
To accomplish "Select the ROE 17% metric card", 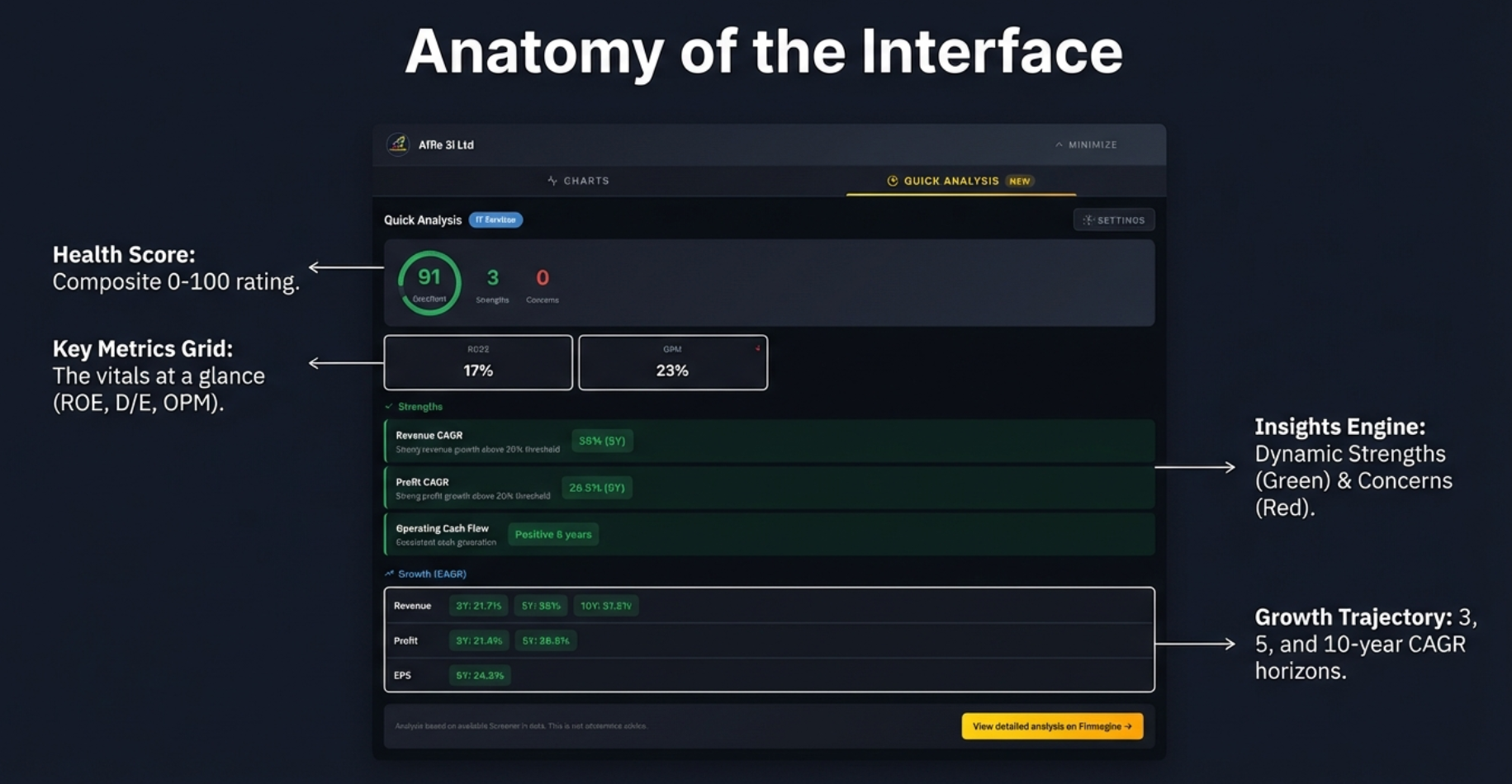I will (478, 362).
